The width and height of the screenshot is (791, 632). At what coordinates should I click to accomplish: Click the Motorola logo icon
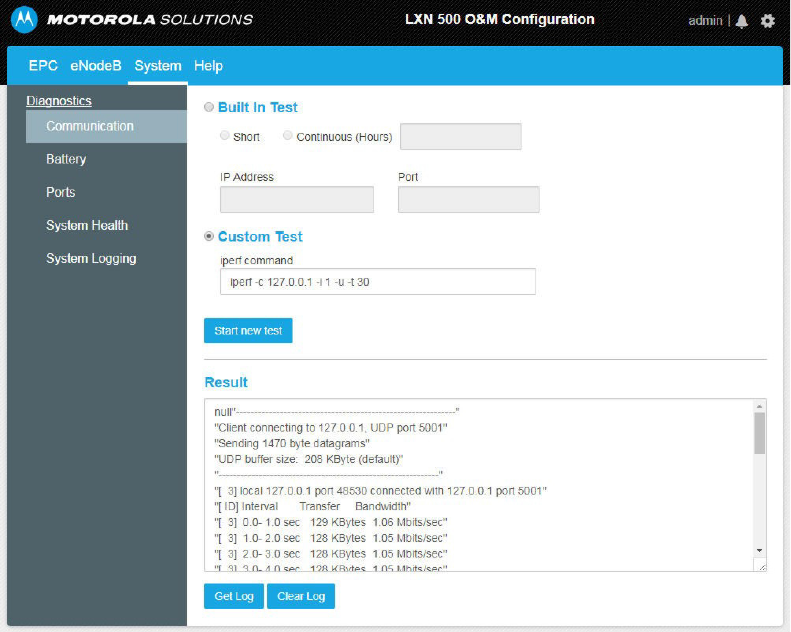tap(24, 20)
